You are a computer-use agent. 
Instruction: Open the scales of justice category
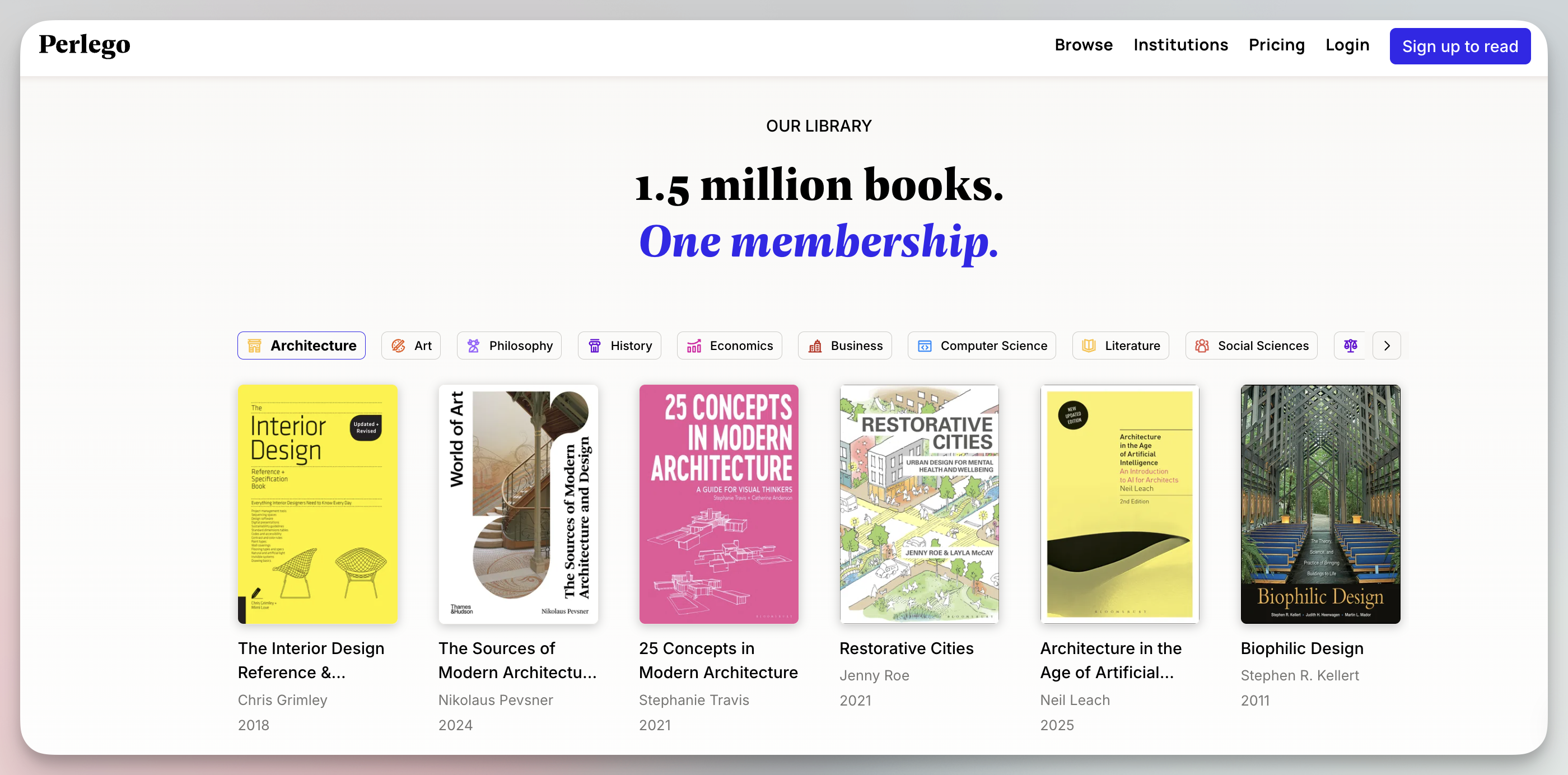(1350, 346)
